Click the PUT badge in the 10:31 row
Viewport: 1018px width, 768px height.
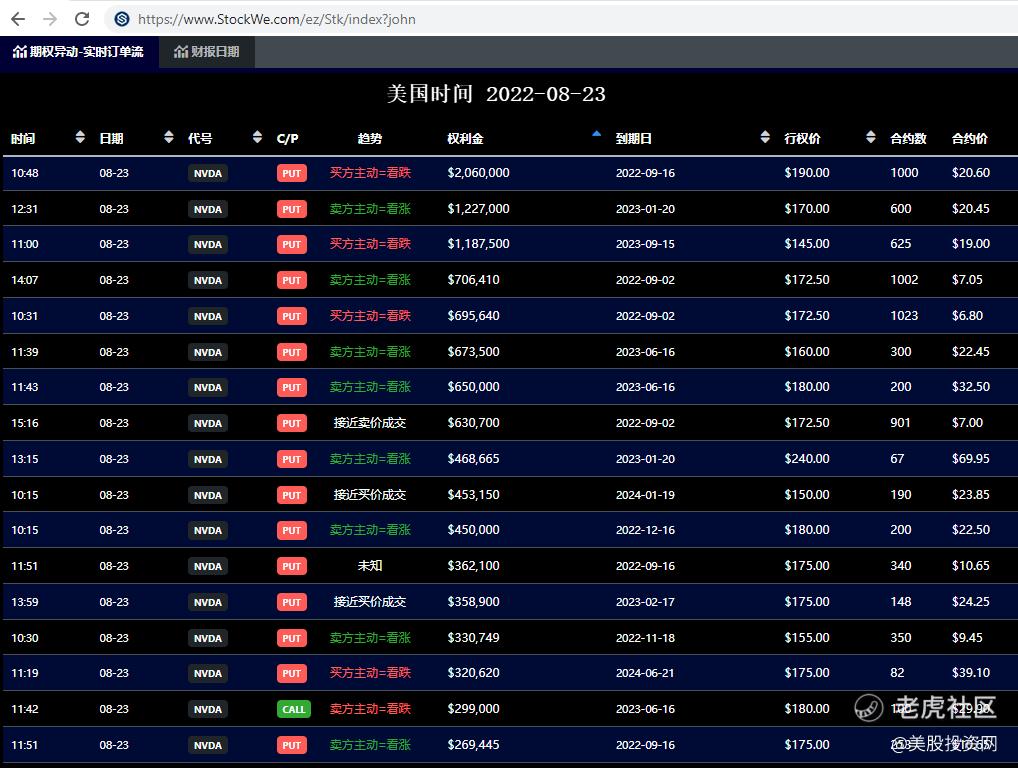coord(292,316)
